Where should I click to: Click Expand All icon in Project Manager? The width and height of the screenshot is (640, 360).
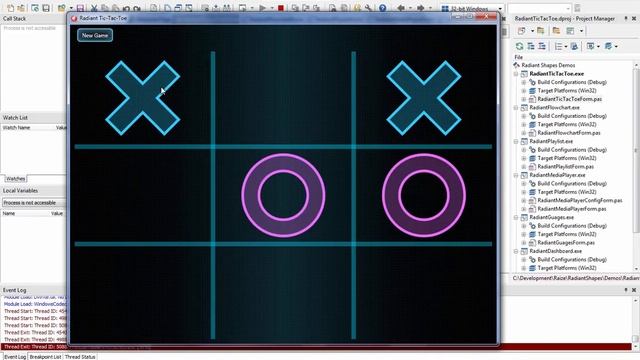[x=531, y=46]
